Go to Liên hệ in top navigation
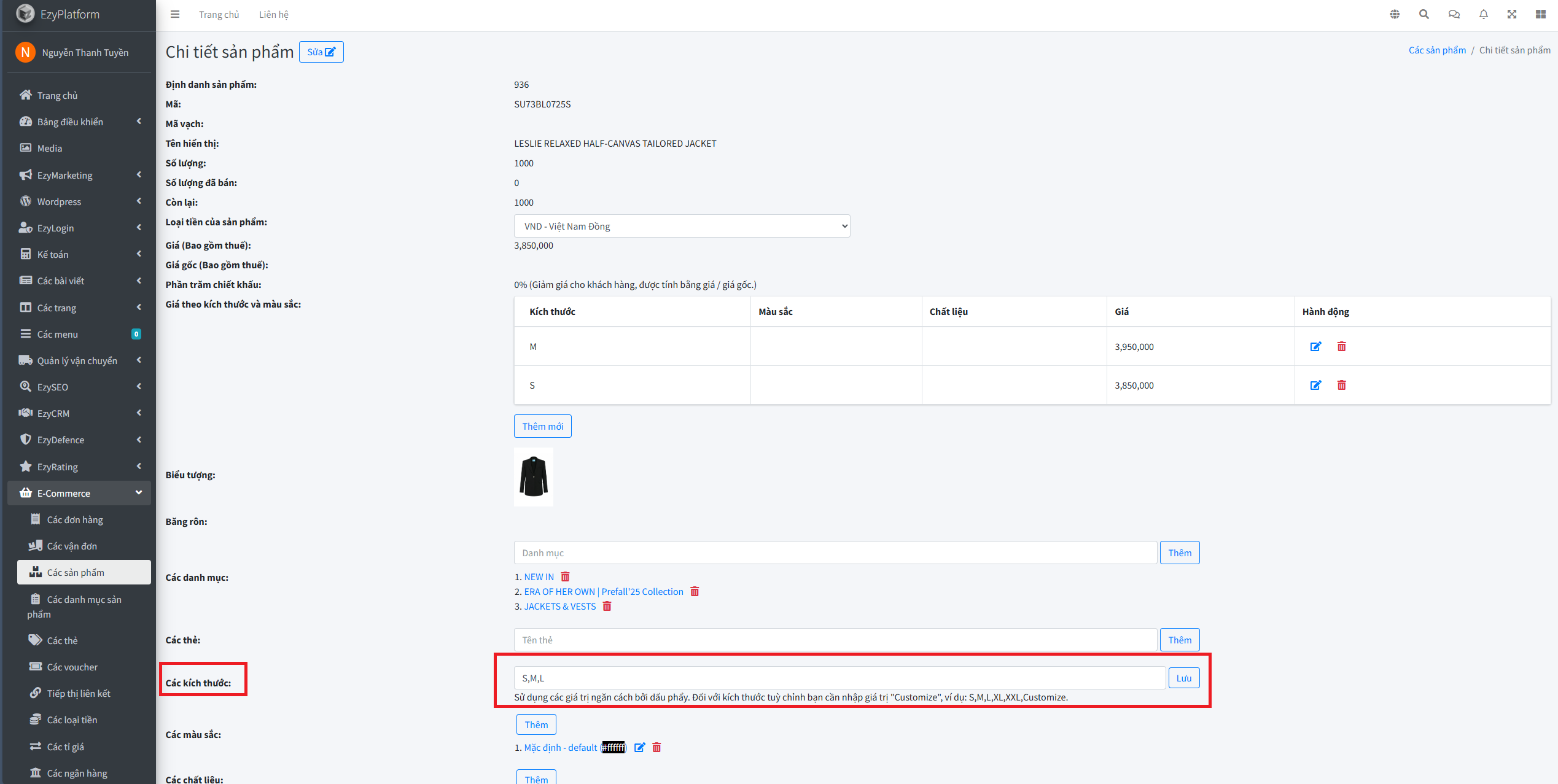This screenshot has height=784, width=1558. pyautogui.click(x=273, y=14)
